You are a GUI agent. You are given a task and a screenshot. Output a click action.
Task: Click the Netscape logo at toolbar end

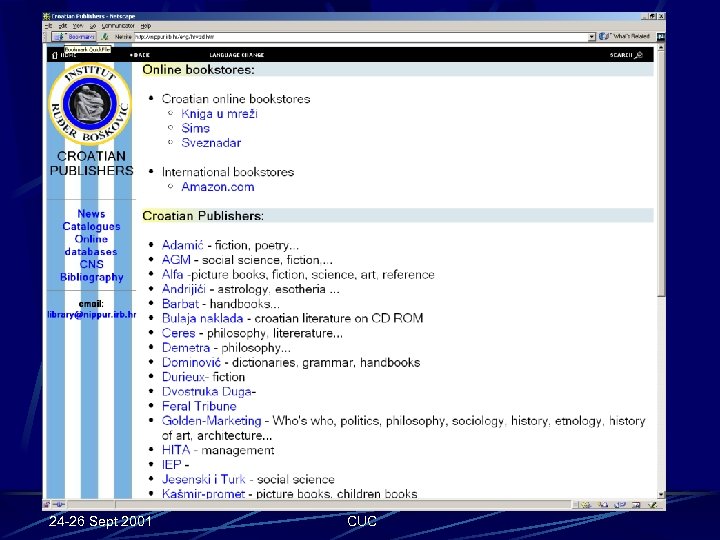pyautogui.click(x=661, y=36)
